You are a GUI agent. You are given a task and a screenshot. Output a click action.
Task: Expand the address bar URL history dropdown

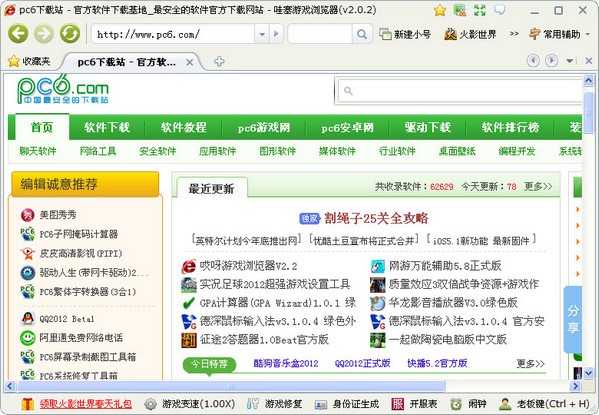click(262, 34)
